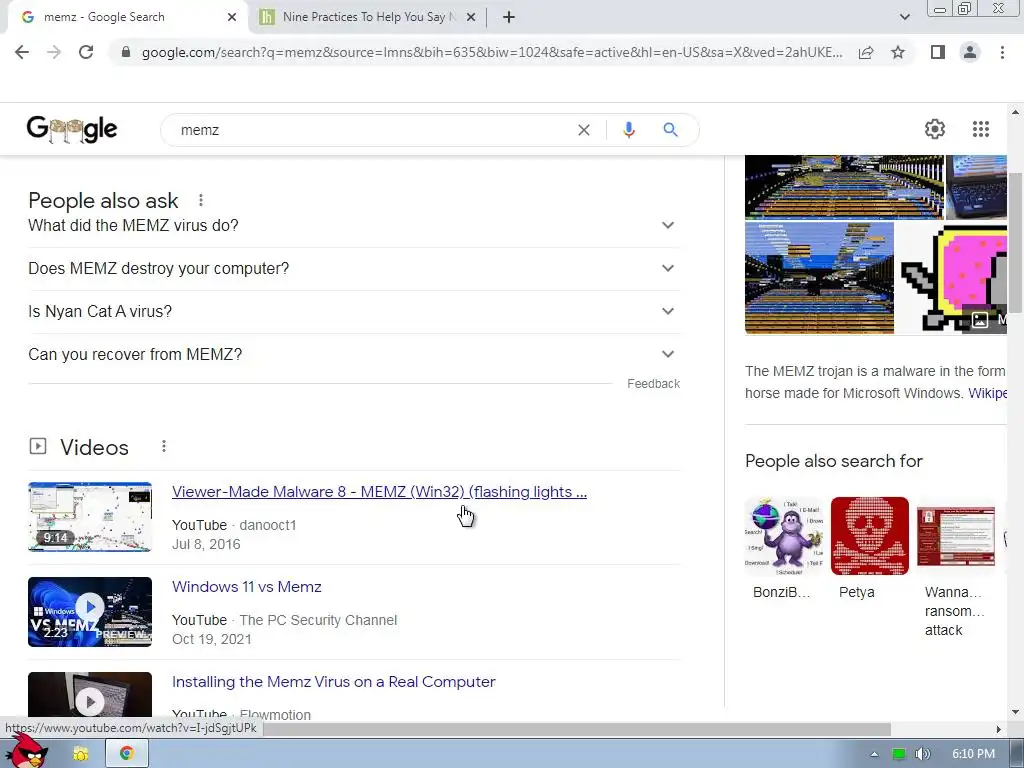The width and height of the screenshot is (1024, 768).
Task: Open Windows 11 vs Memz video link
Action: pos(247,586)
